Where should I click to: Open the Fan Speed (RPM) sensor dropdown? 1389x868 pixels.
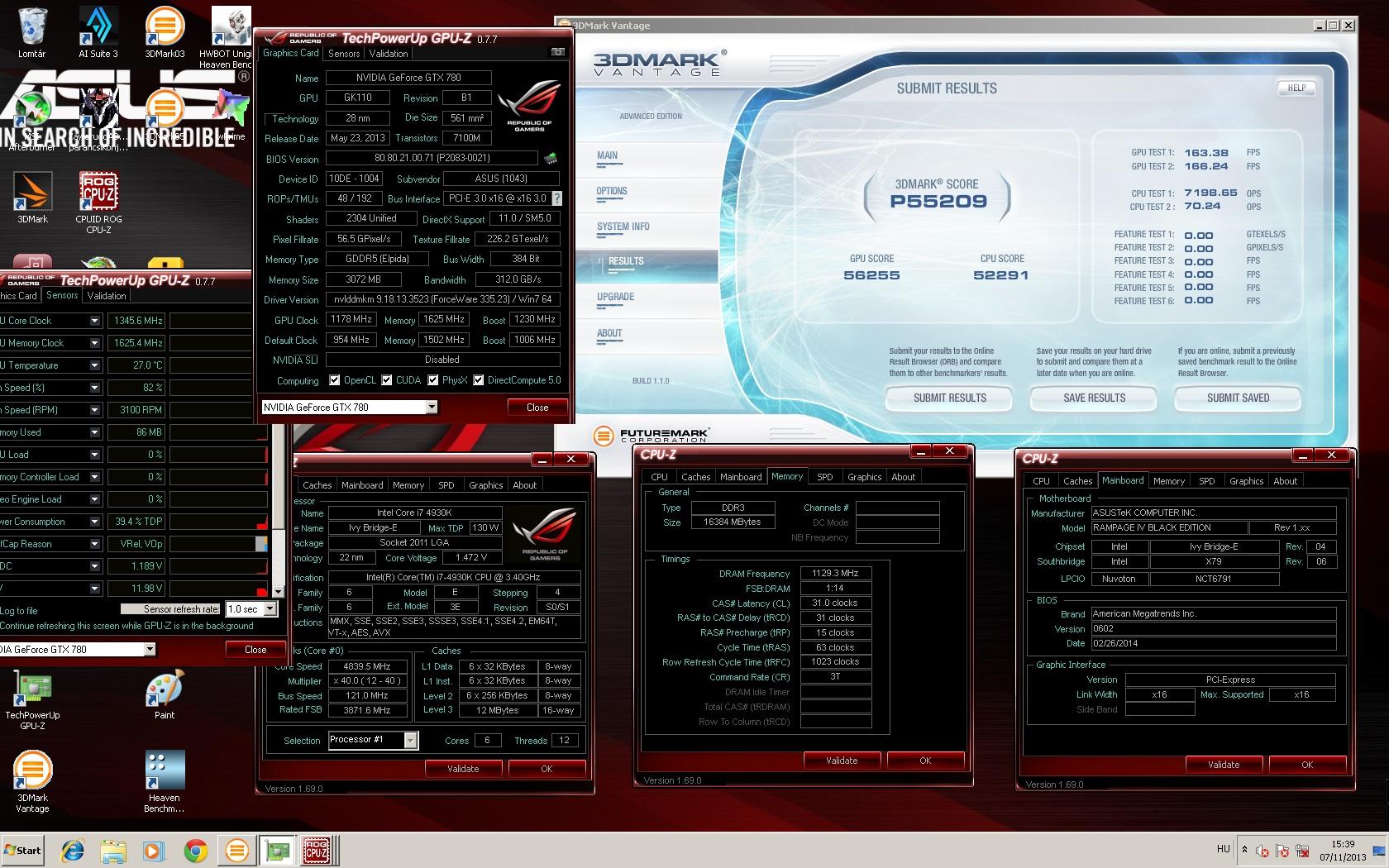pos(94,410)
